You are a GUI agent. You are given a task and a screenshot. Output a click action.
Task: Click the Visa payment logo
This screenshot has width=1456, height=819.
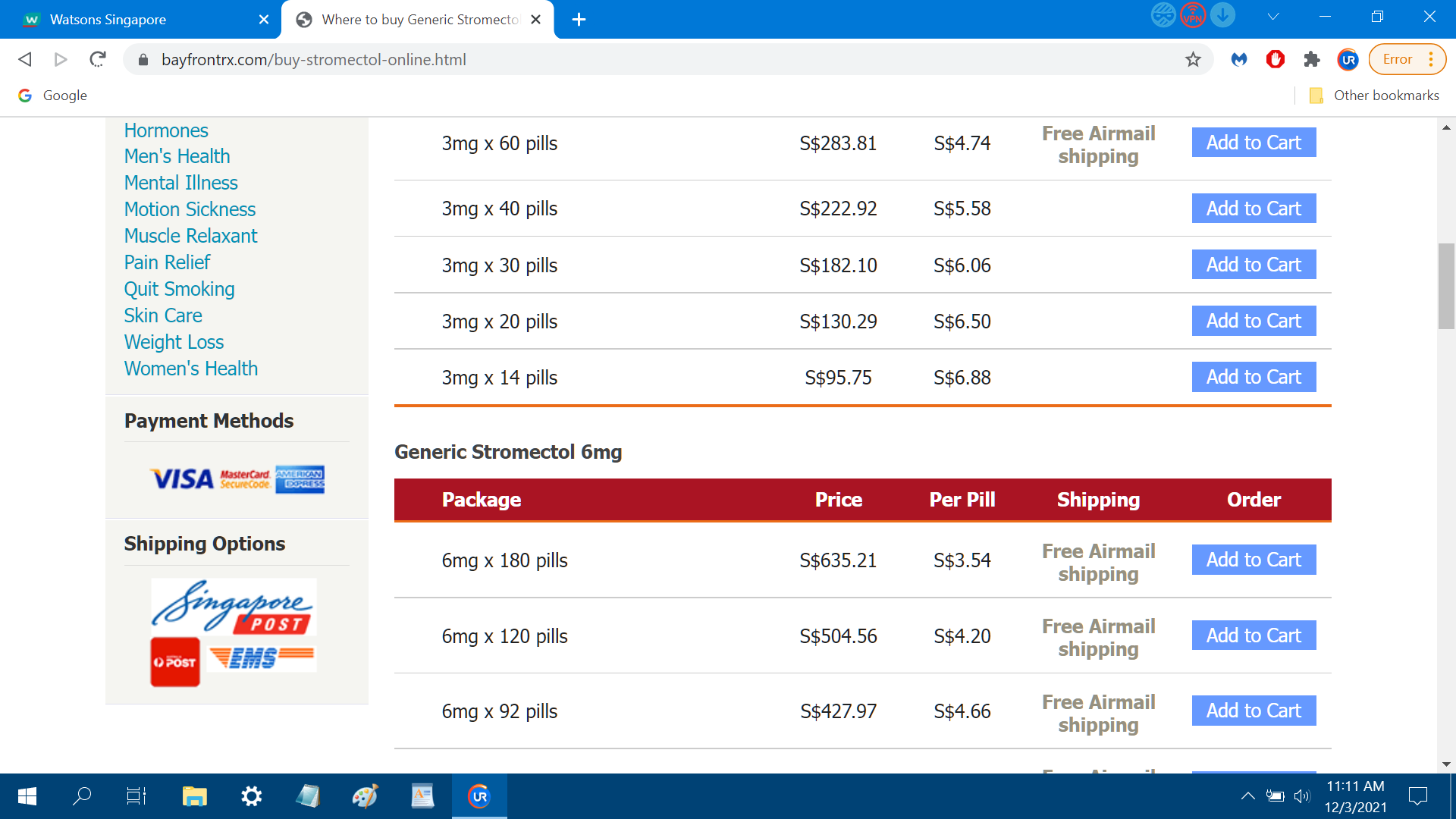(x=182, y=479)
